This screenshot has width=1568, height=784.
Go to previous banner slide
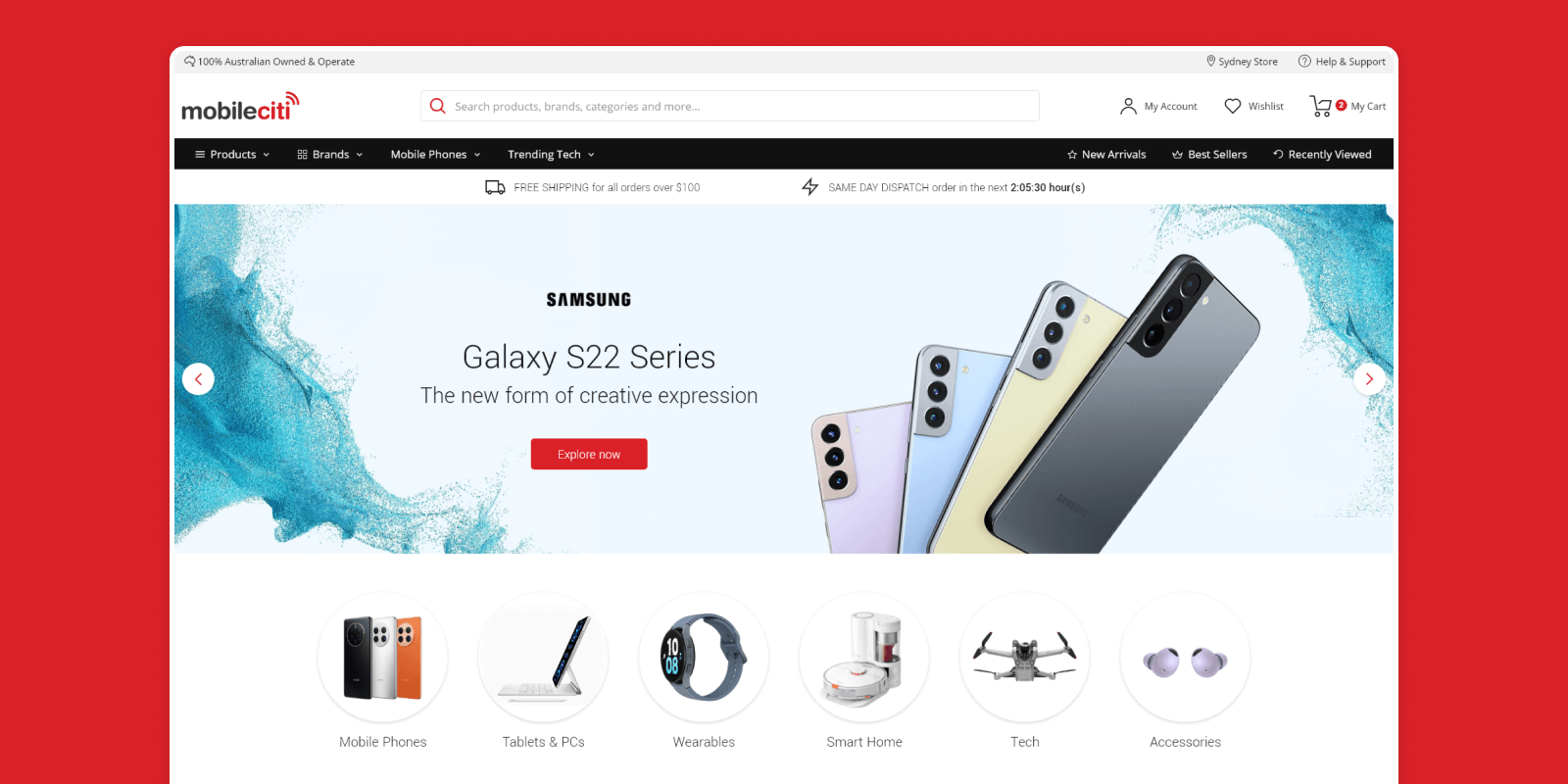198,378
